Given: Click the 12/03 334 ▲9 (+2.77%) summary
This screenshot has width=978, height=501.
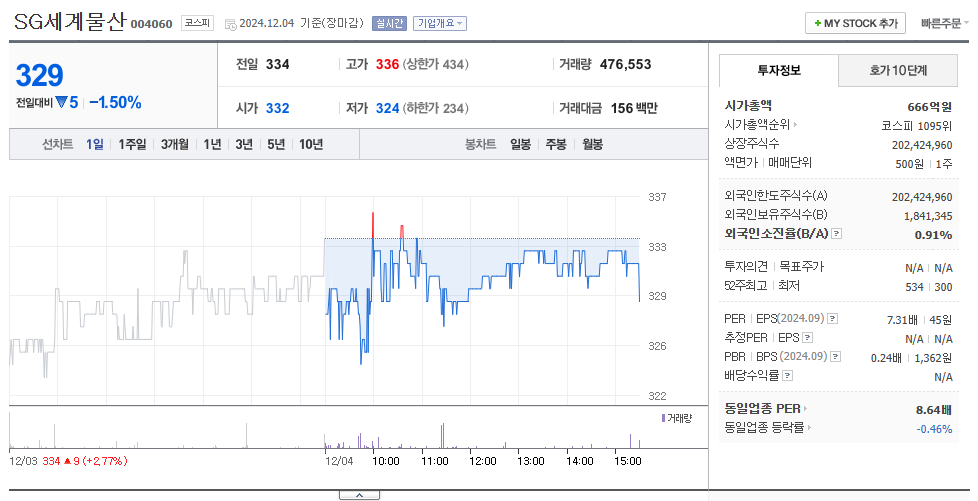Looking at the screenshot, I should coord(68,461).
